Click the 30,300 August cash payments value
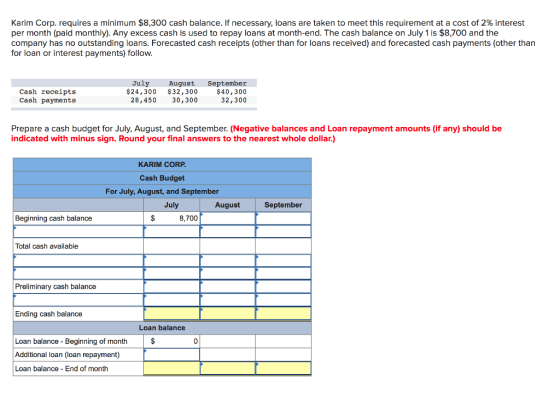 point(185,100)
